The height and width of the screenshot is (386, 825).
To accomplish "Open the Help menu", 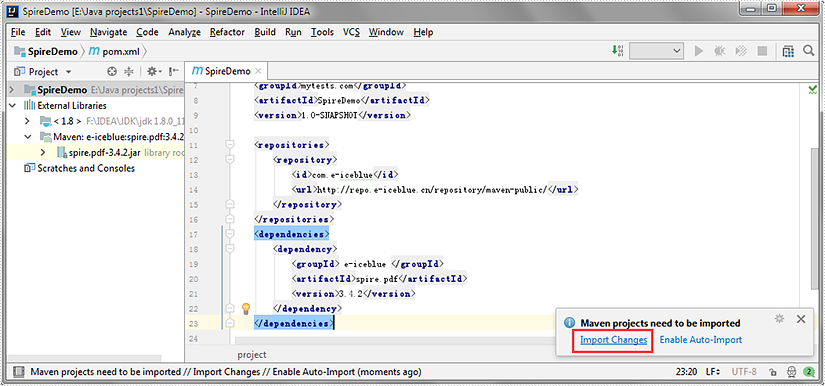I will [423, 32].
